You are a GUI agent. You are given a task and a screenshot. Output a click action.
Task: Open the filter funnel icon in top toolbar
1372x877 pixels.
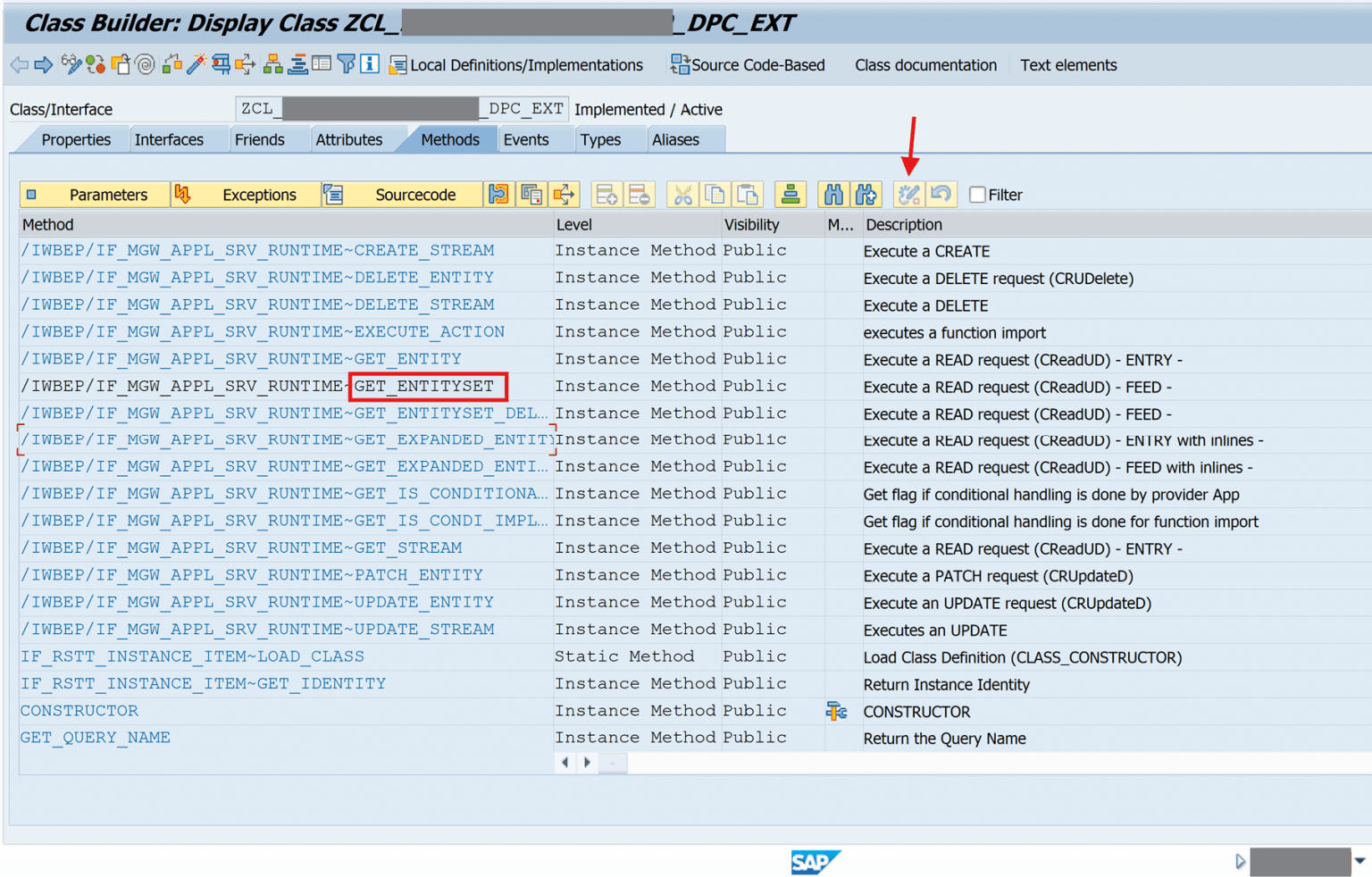346,64
